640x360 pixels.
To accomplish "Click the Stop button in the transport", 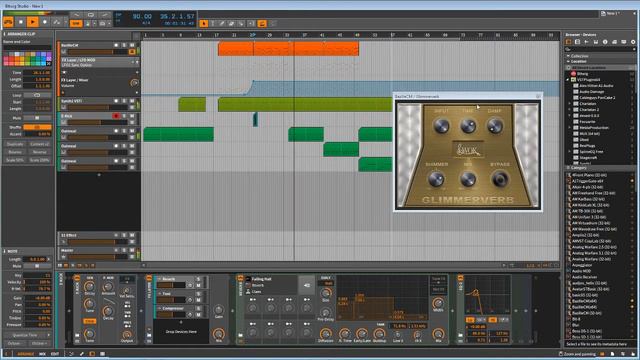I will point(21,22).
